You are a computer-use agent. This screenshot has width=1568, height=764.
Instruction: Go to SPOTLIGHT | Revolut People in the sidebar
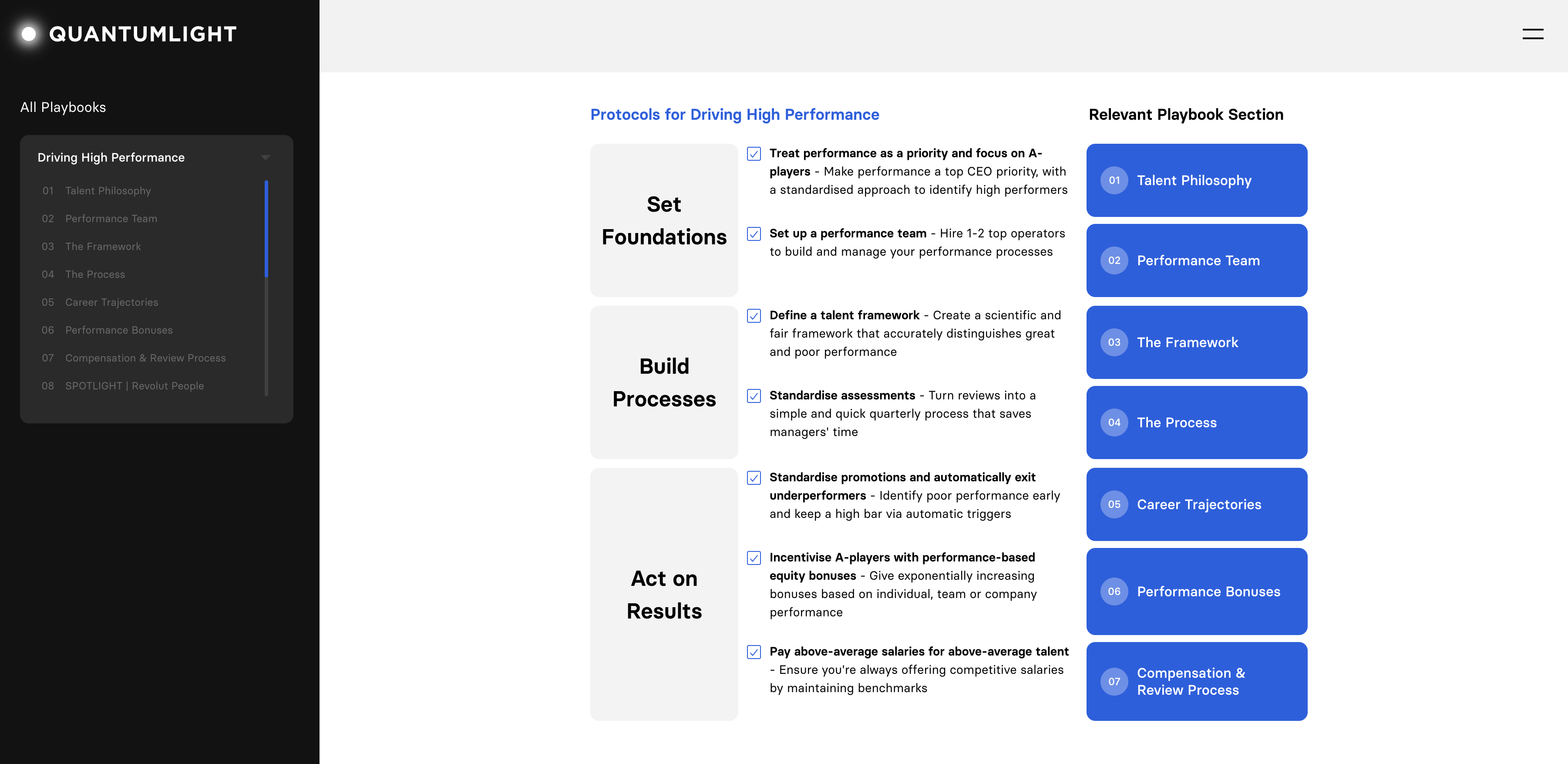click(134, 385)
